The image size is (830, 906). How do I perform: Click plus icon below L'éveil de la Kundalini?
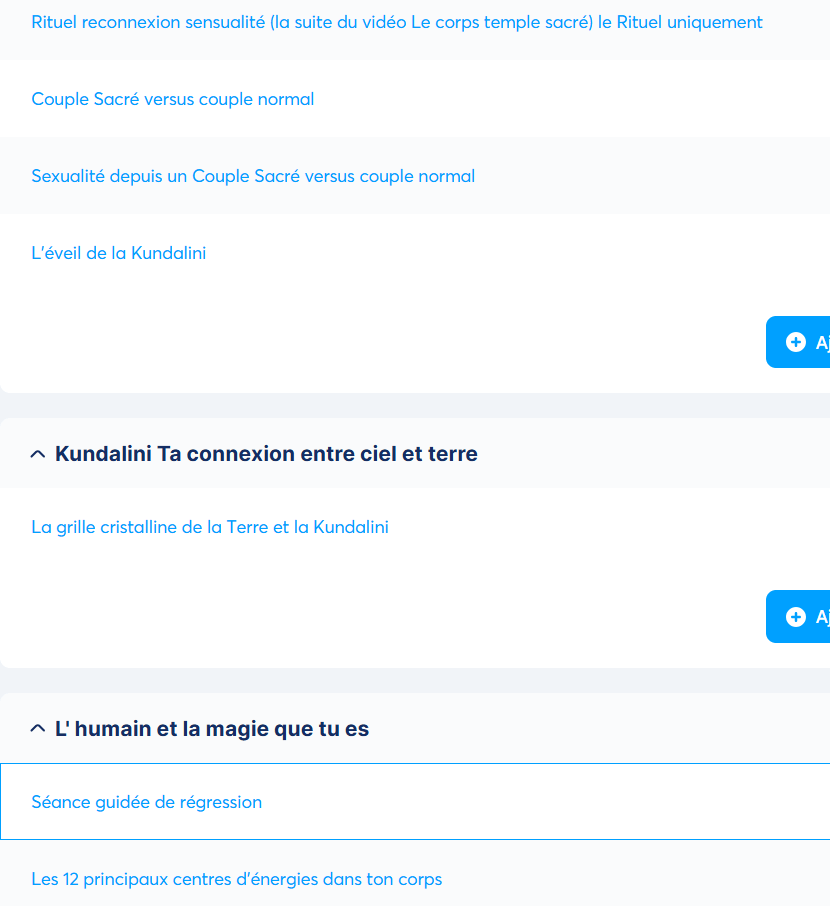[796, 342]
